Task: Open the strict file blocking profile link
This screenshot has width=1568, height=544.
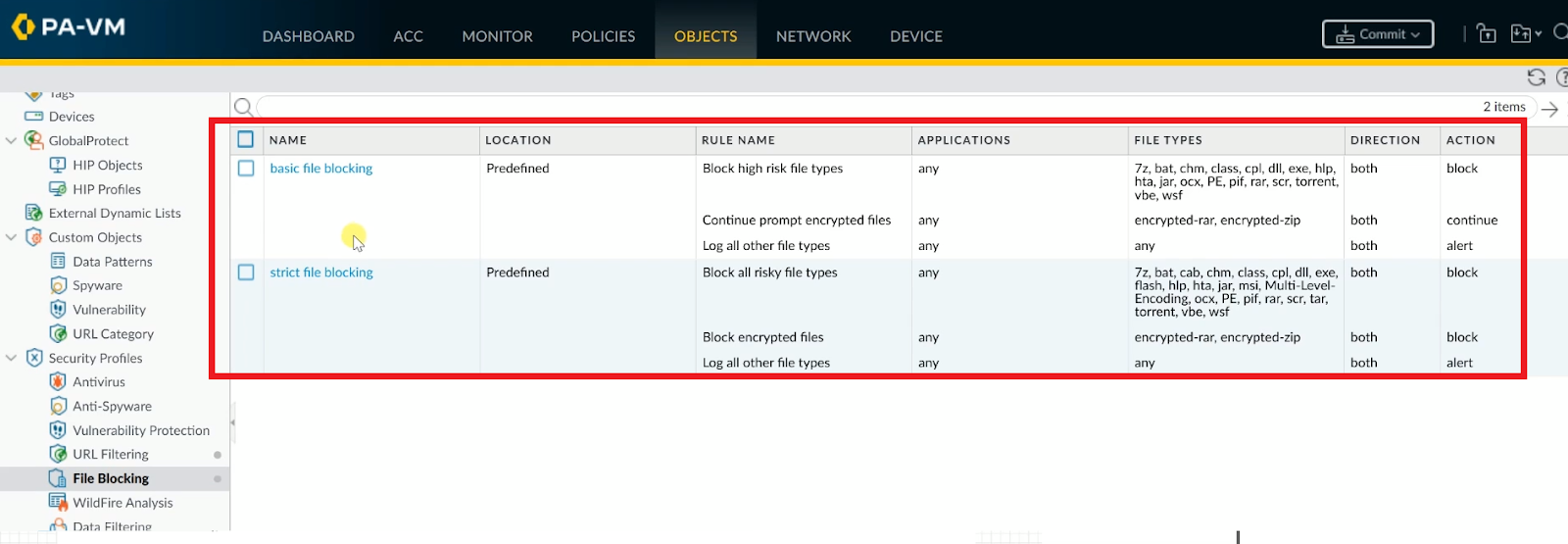Action: 321,272
